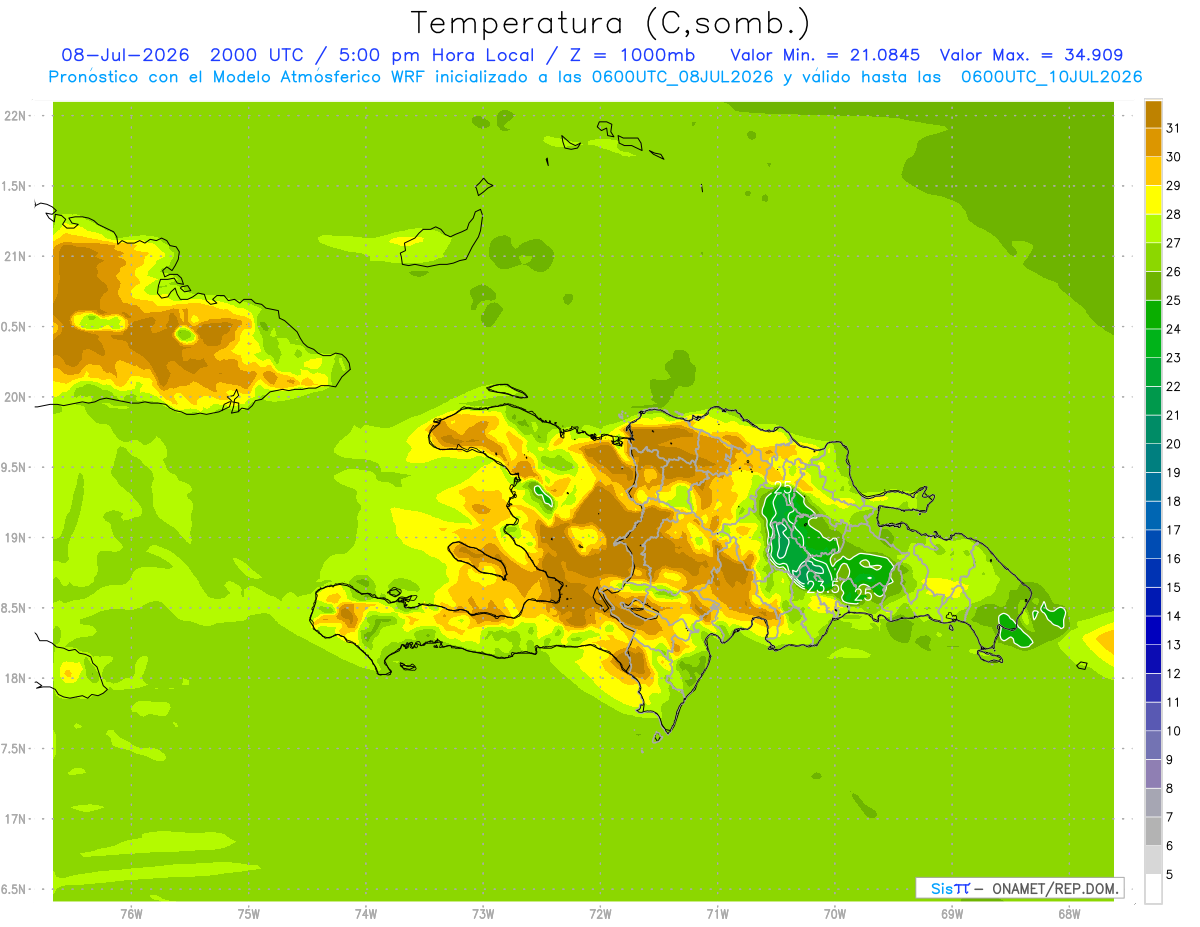Click the "8.5N" latitude axis label
Image resolution: width=1200 pixels, height=927 pixels.
14,608
